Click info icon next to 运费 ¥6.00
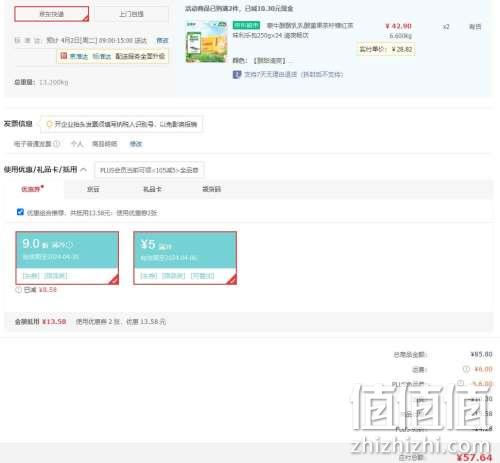 coord(466,369)
